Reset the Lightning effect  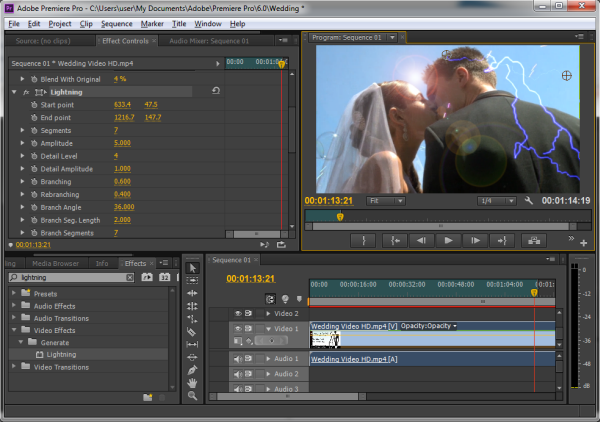pos(216,91)
